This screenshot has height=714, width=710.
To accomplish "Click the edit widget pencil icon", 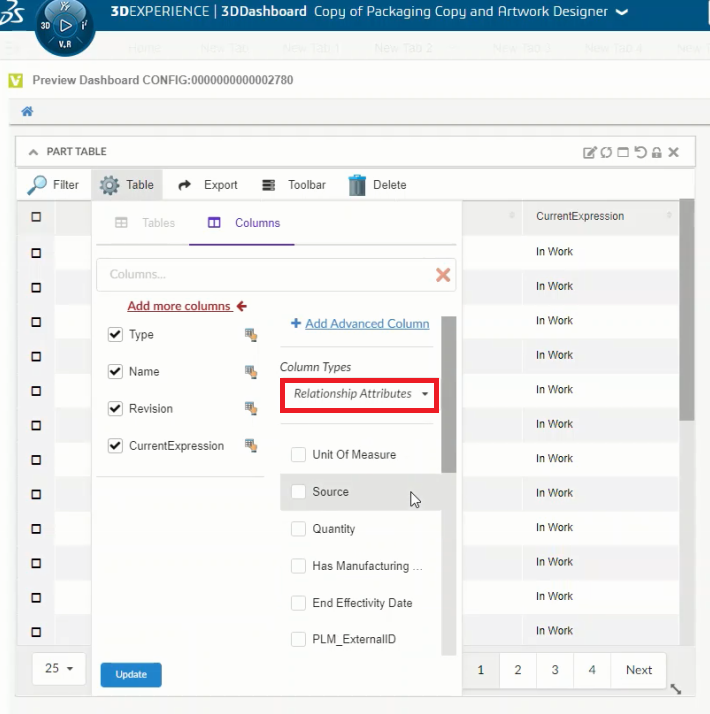I will [590, 152].
